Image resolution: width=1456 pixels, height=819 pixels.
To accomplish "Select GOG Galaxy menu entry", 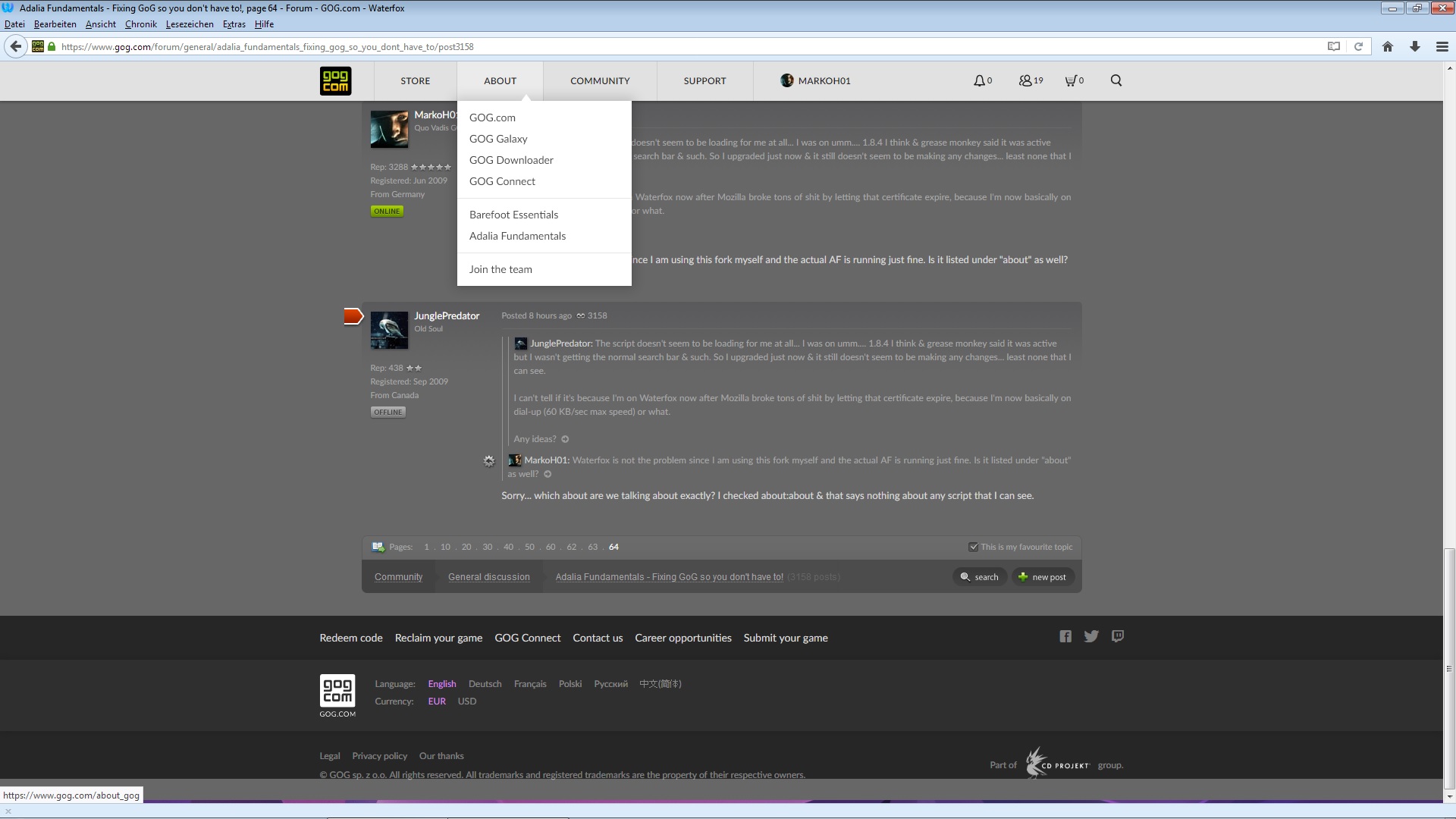I will click(498, 139).
